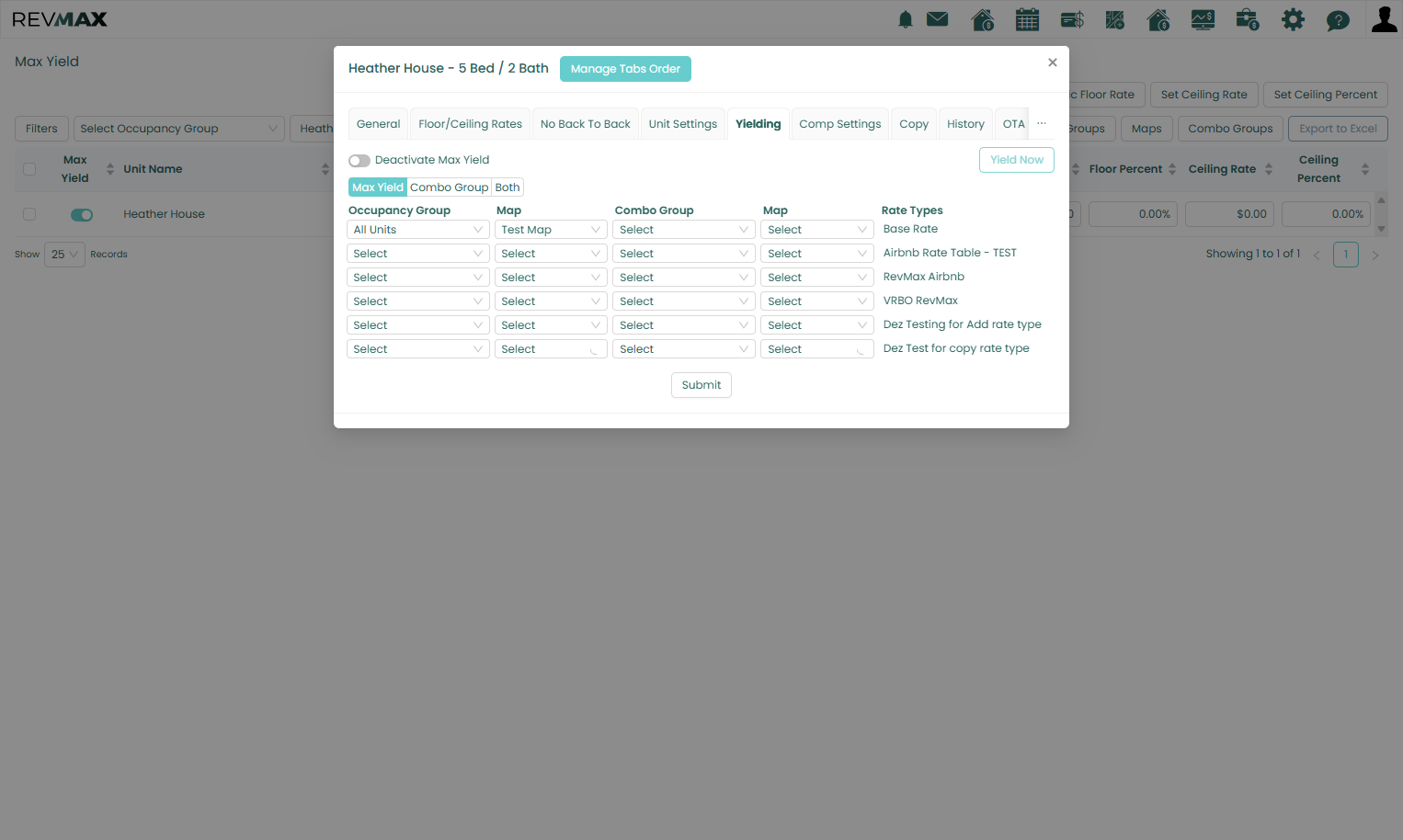This screenshot has width=1403, height=840.
Task: Click the credit card with dollar sign icon
Action: 1072,19
